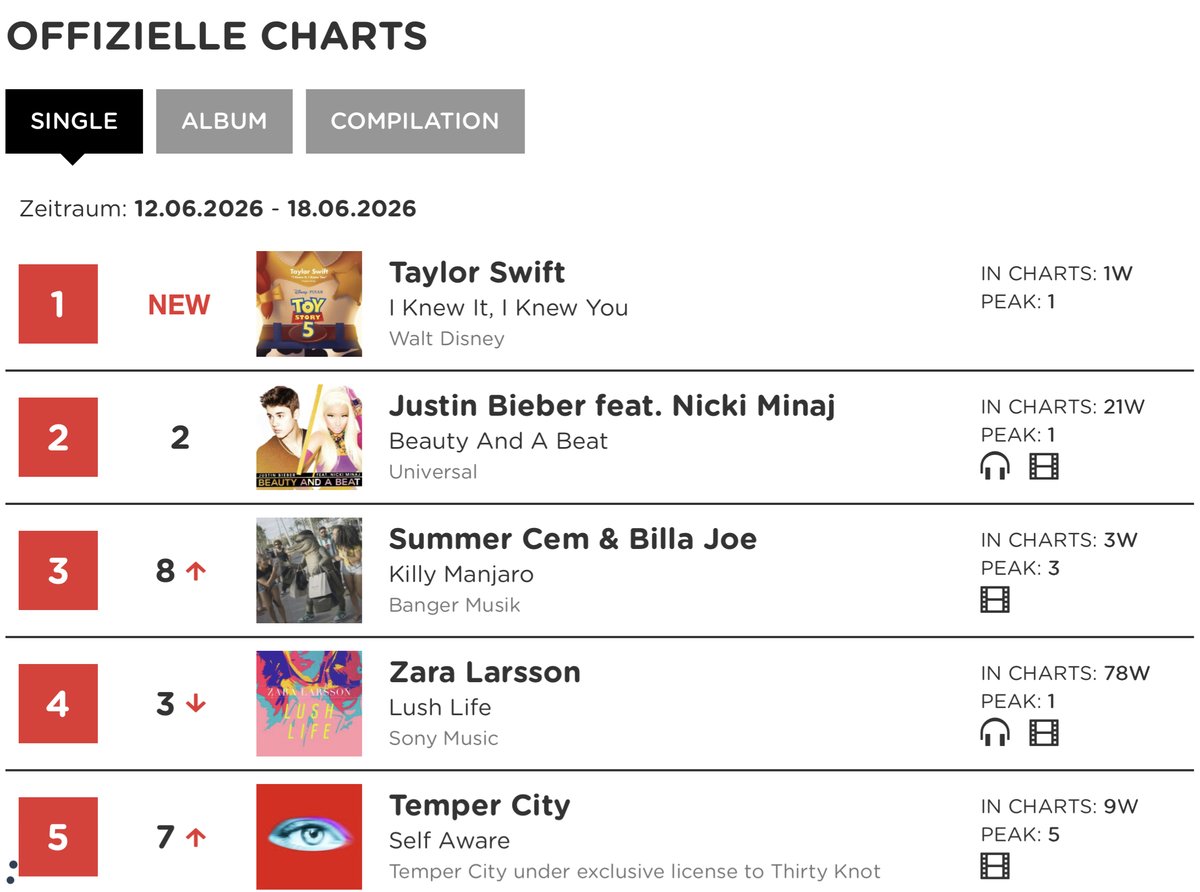This screenshot has height=892, width=1200.
Task: Open the Lush Life album cover
Action: 309,703
